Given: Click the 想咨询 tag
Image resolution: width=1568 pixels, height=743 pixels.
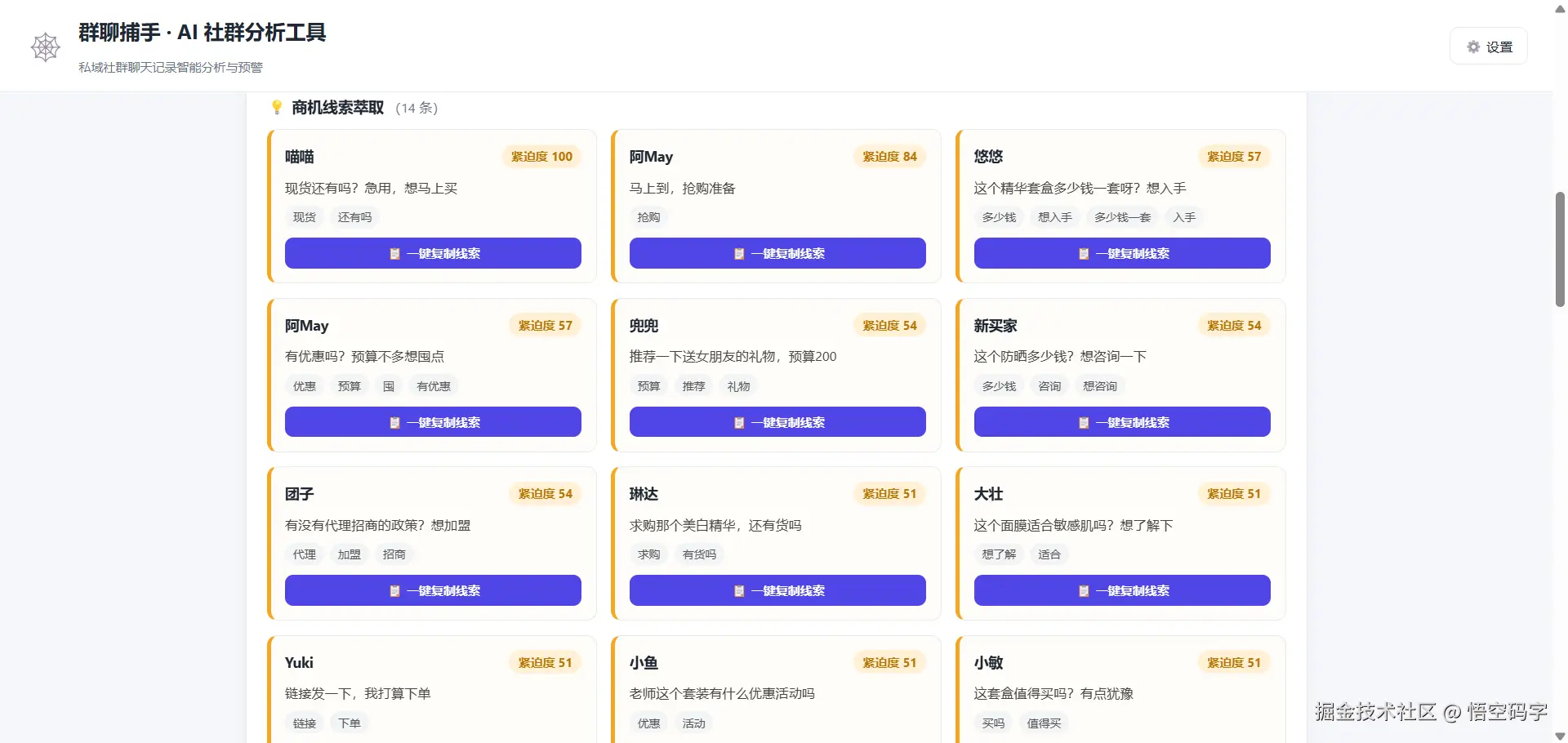Looking at the screenshot, I should click(1100, 386).
